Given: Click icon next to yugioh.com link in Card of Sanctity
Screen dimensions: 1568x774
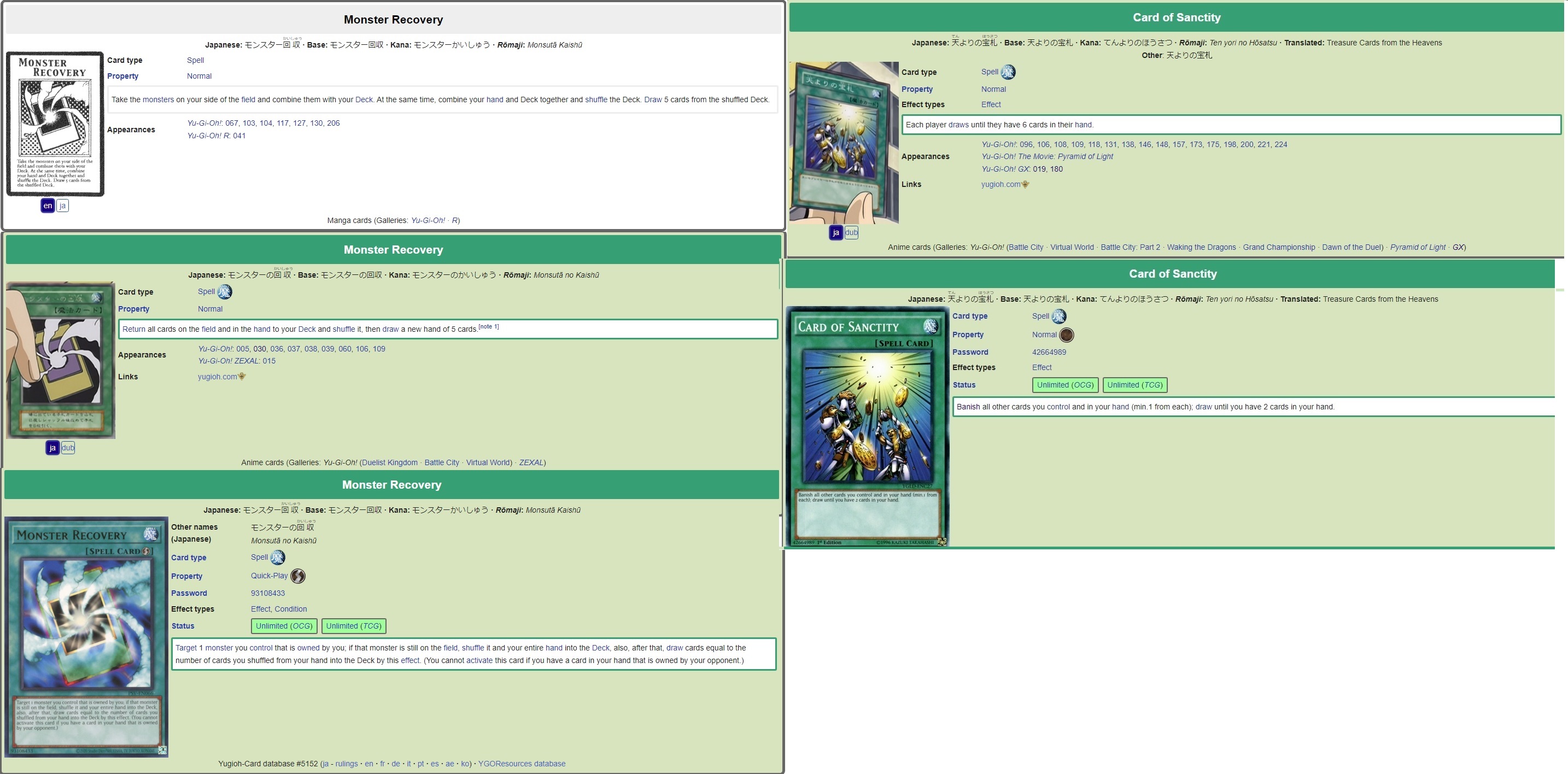Looking at the screenshot, I should [1026, 184].
